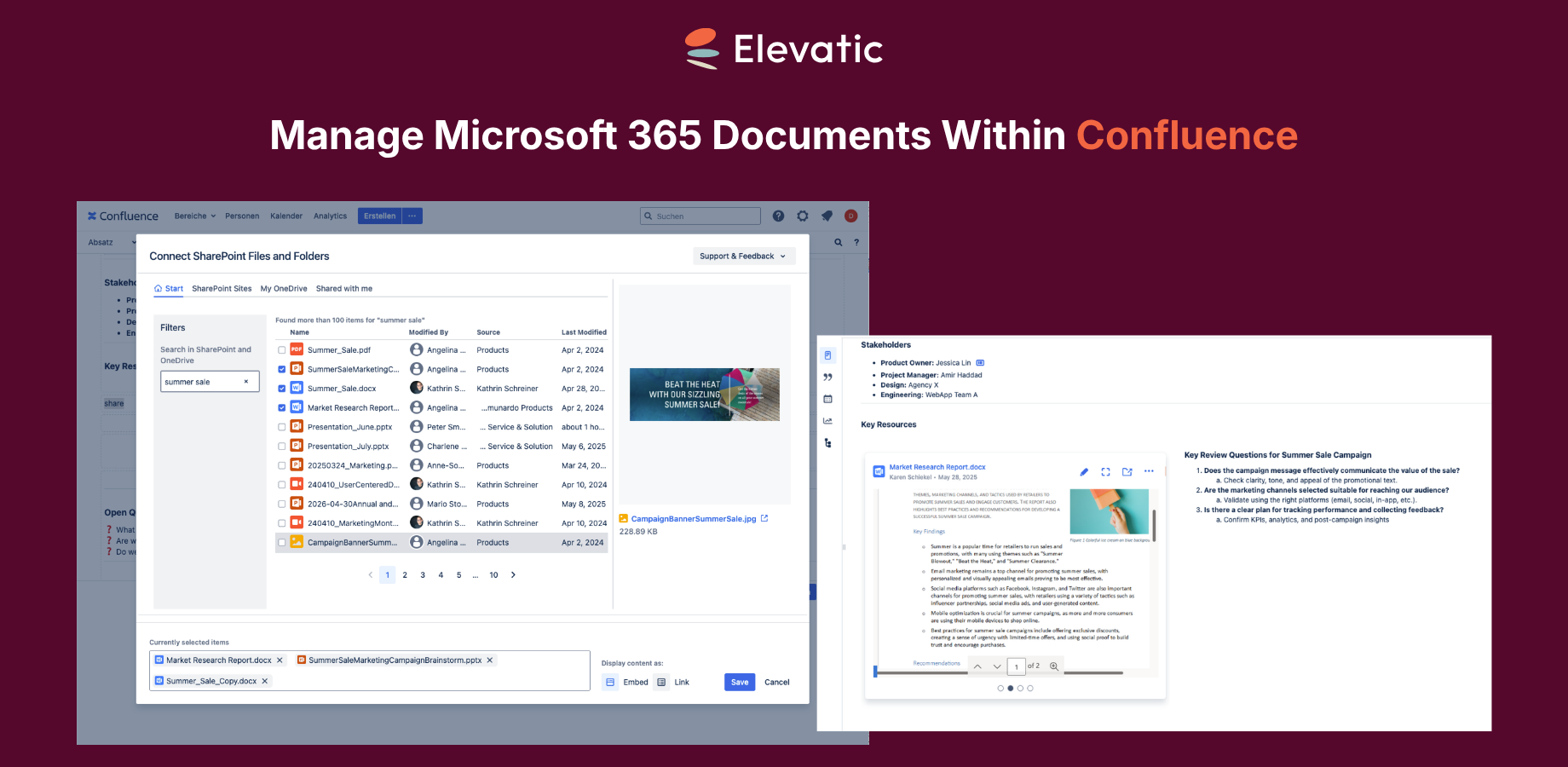Open the Support & Feedback dropdown
1568x767 pixels.
tap(742, 256)
